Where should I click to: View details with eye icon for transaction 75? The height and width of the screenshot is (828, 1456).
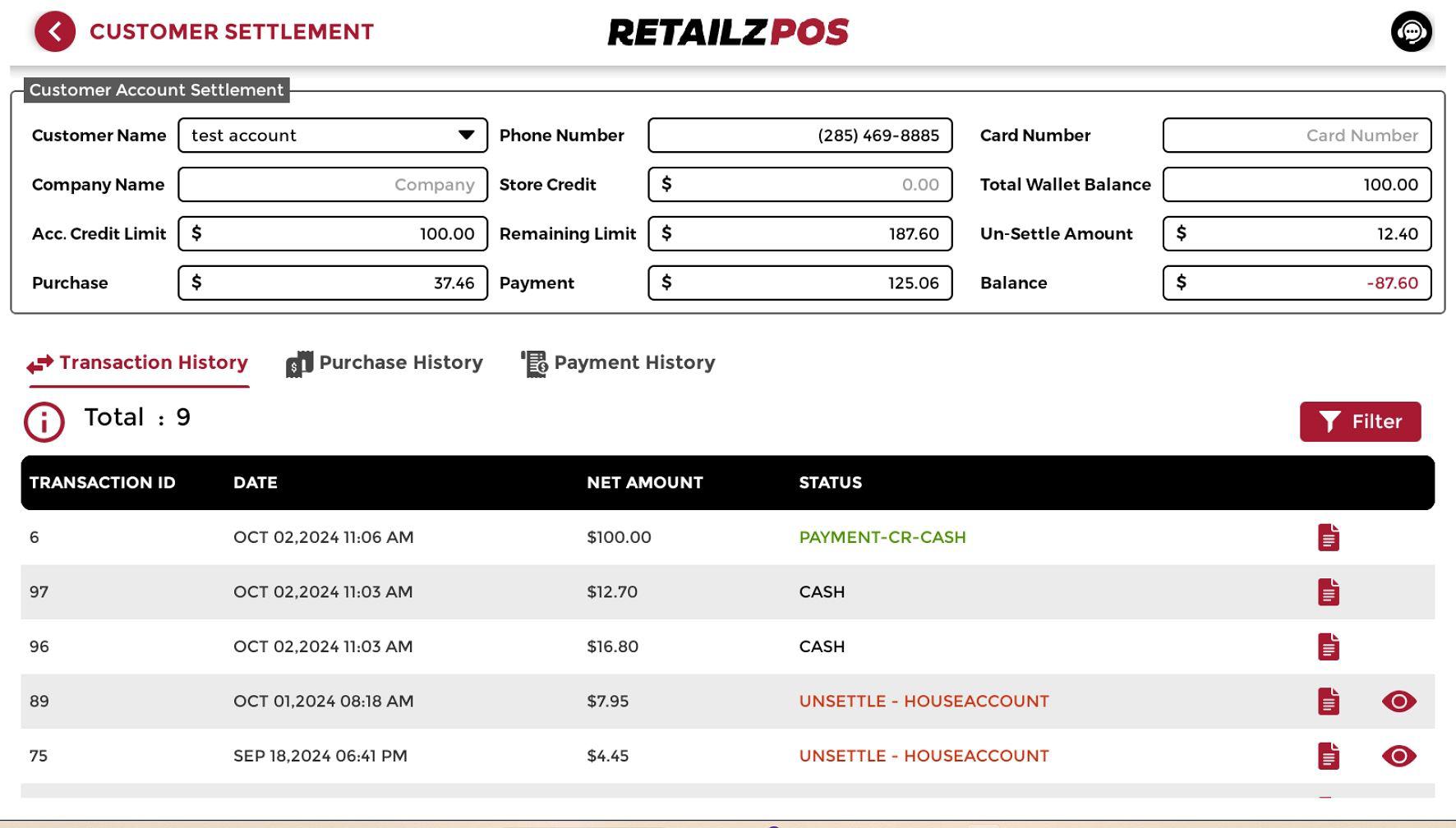(1398, 756)
